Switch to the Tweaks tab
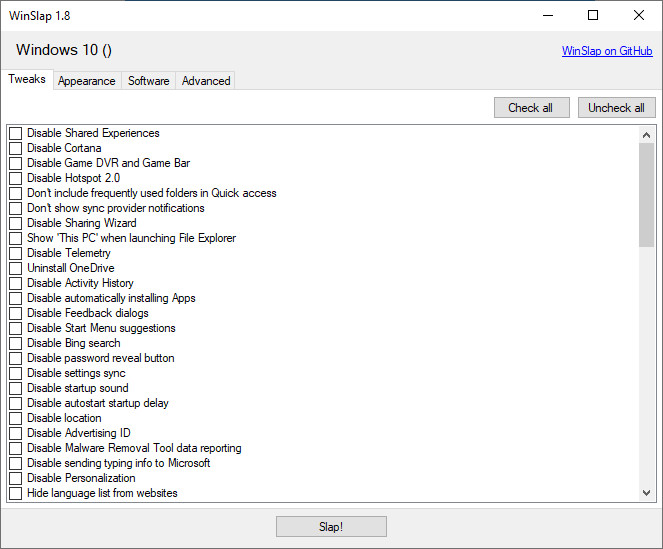 27,79
